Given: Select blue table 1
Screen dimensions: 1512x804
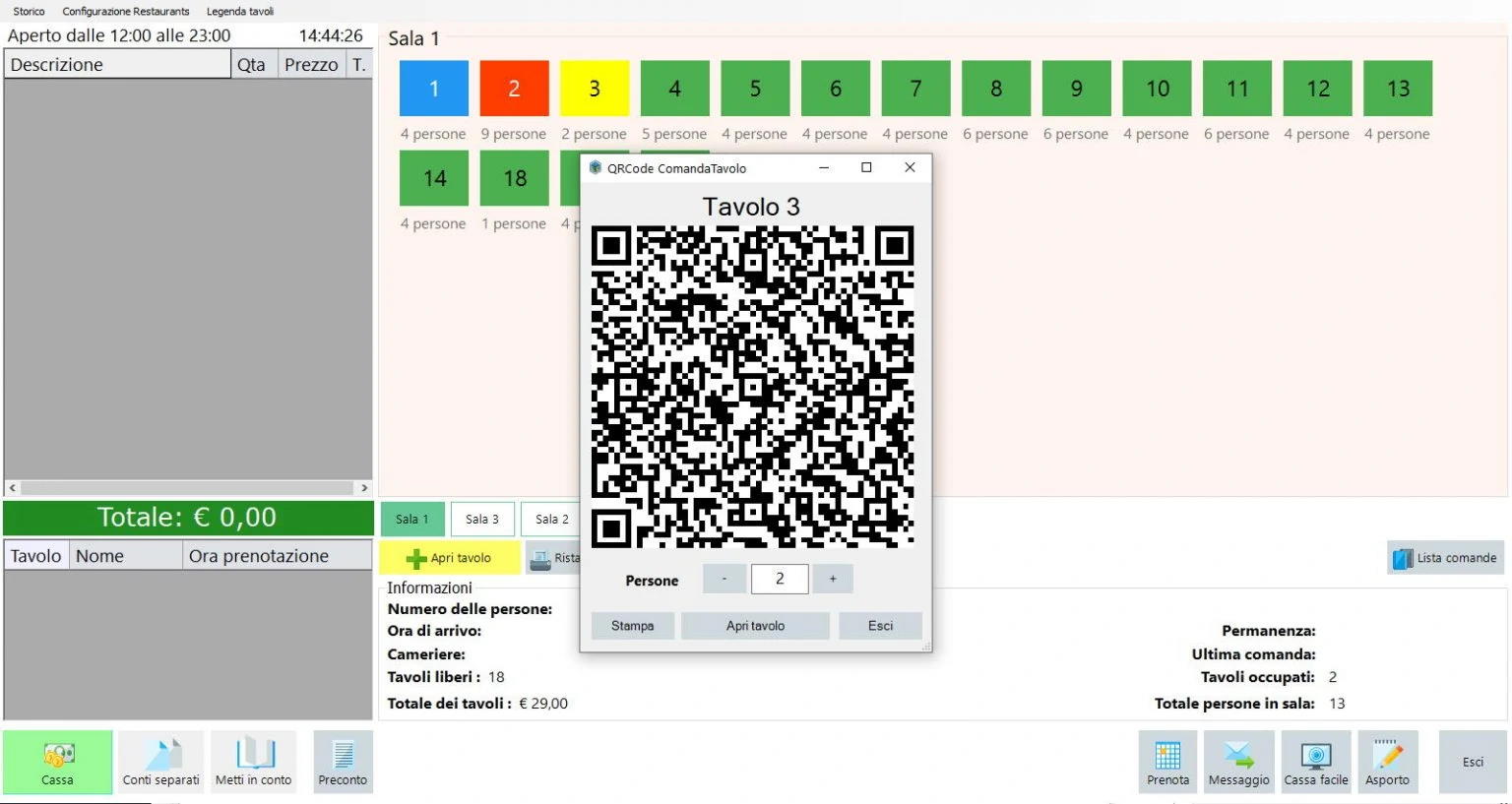Looking at the screenshot, I should click(x=433, y=89).
